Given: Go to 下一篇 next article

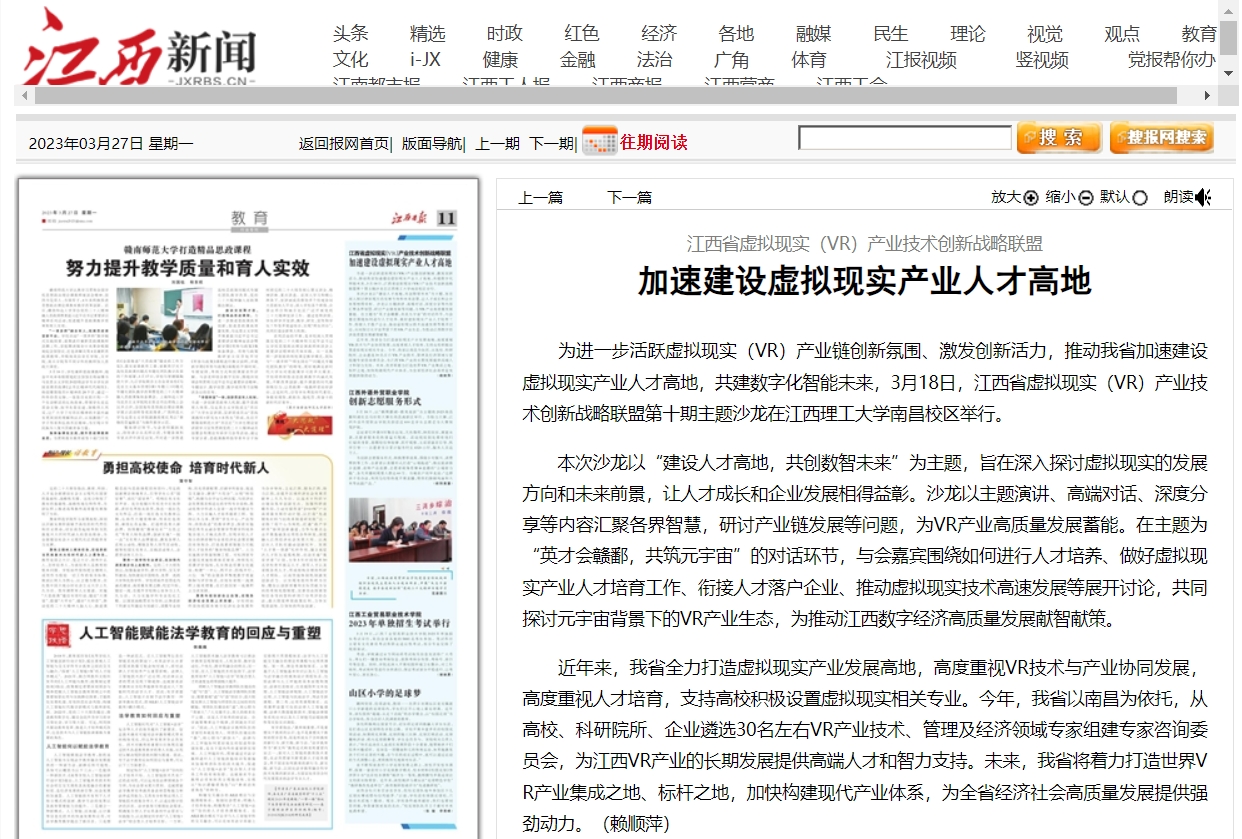Looking at the screenshot, I should (629, 198).
